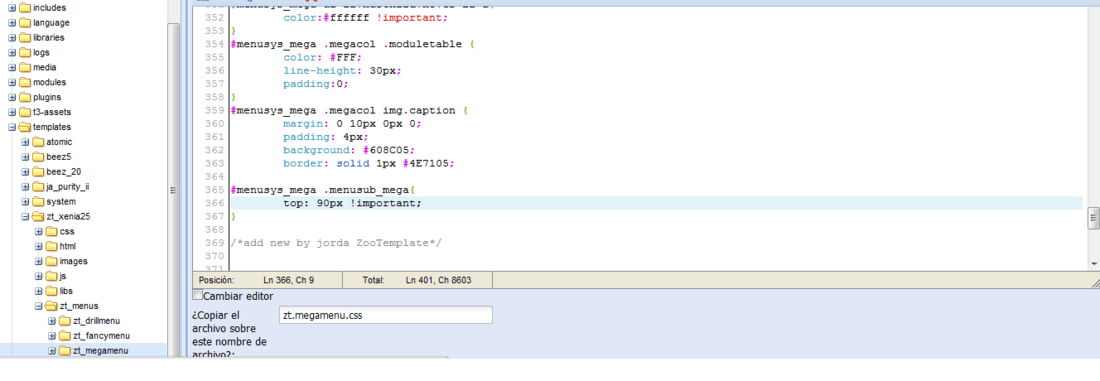Expand the zt_megamenu folder node
This screenshot has width=1100, height=381.
(52, 351)
